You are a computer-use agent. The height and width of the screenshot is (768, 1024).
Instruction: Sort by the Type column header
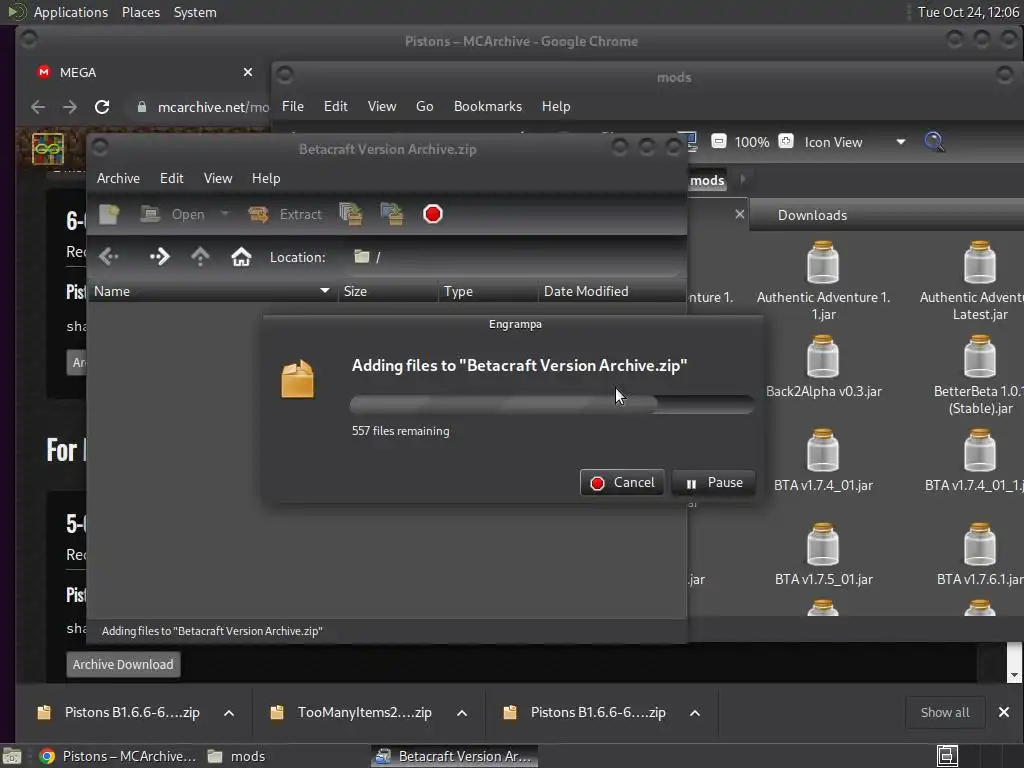(488, 291)
